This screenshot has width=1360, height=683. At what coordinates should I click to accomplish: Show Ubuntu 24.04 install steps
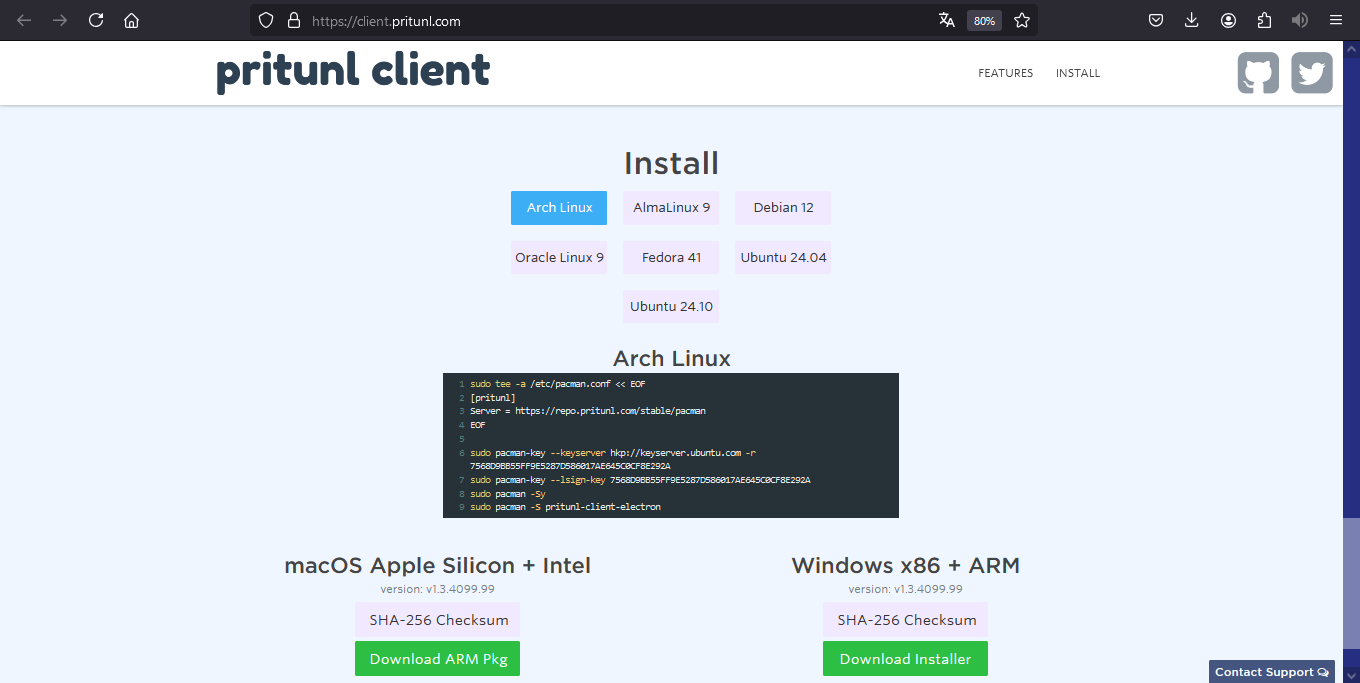click(x=783, y=257)
